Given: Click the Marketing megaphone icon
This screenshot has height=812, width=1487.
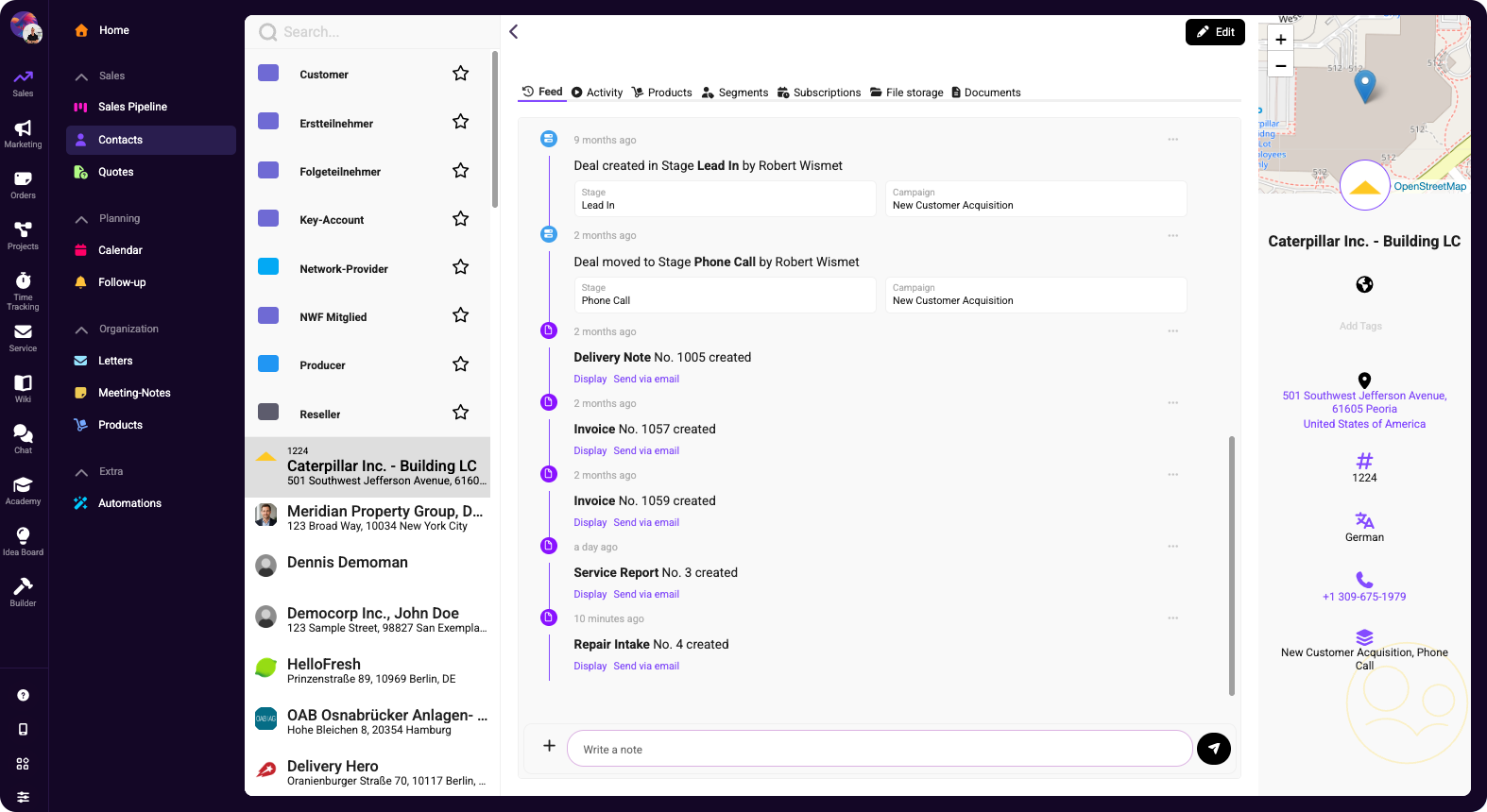Looking at the screenshot, I should 23,127.
